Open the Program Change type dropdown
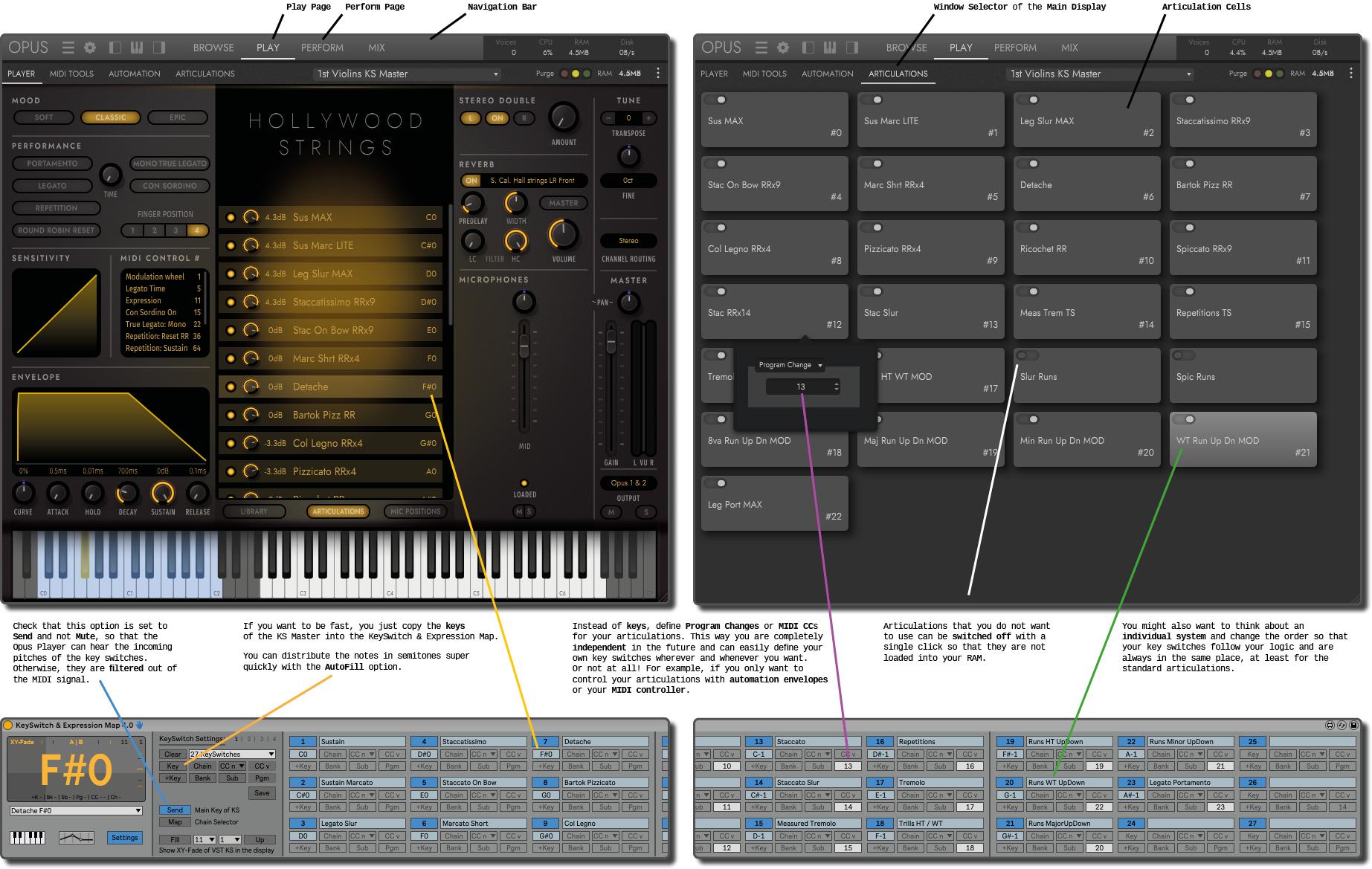 click(x=790, y=365)
